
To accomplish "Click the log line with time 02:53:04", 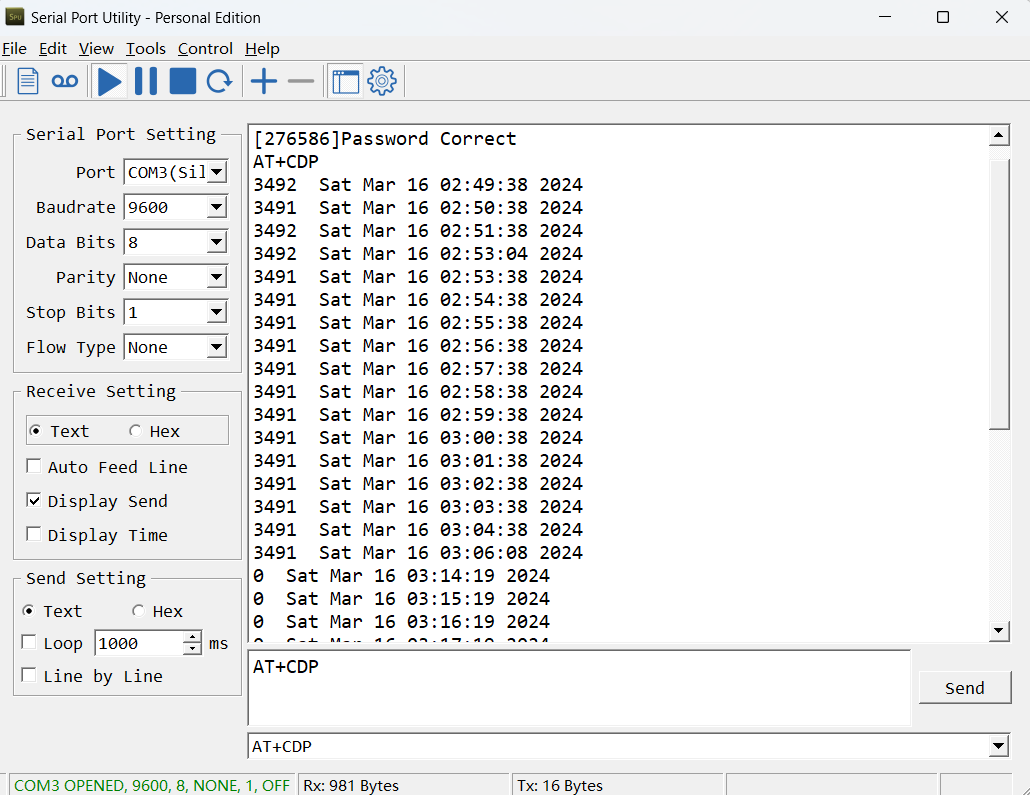I will pos(418,254).
